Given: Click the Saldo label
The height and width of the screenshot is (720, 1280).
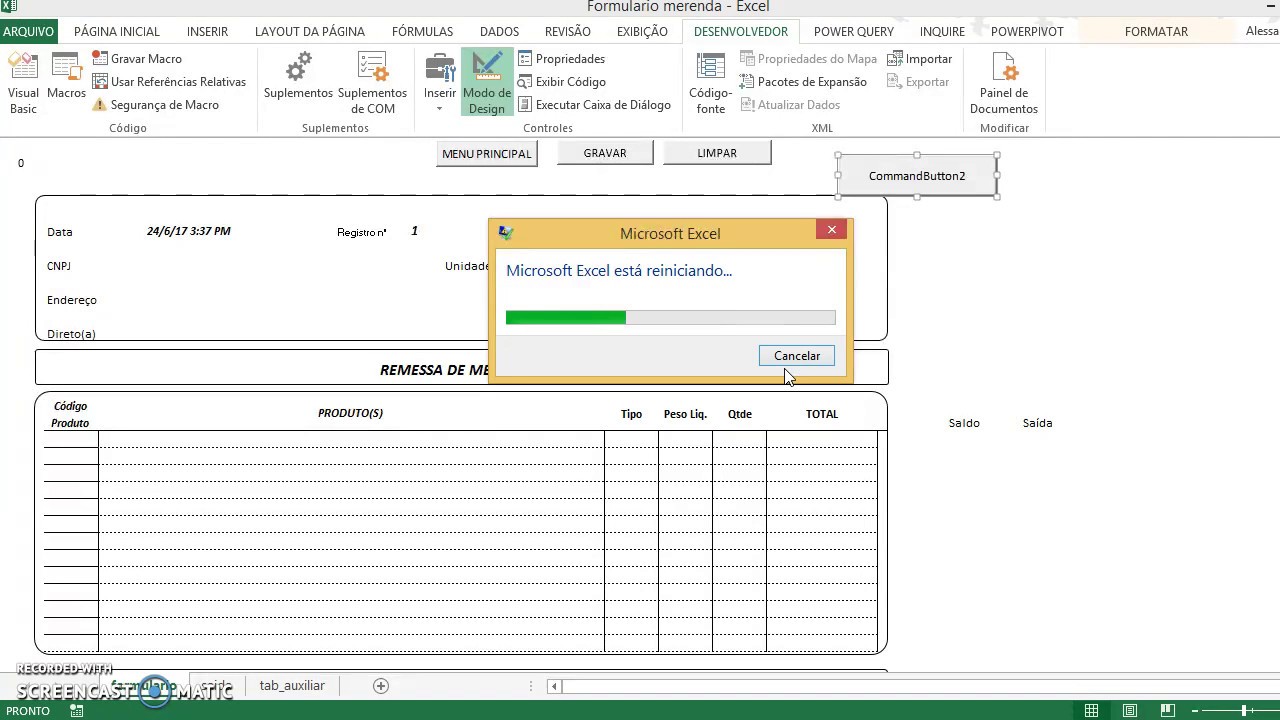Looking at the screenshot, I should (964, 423).
